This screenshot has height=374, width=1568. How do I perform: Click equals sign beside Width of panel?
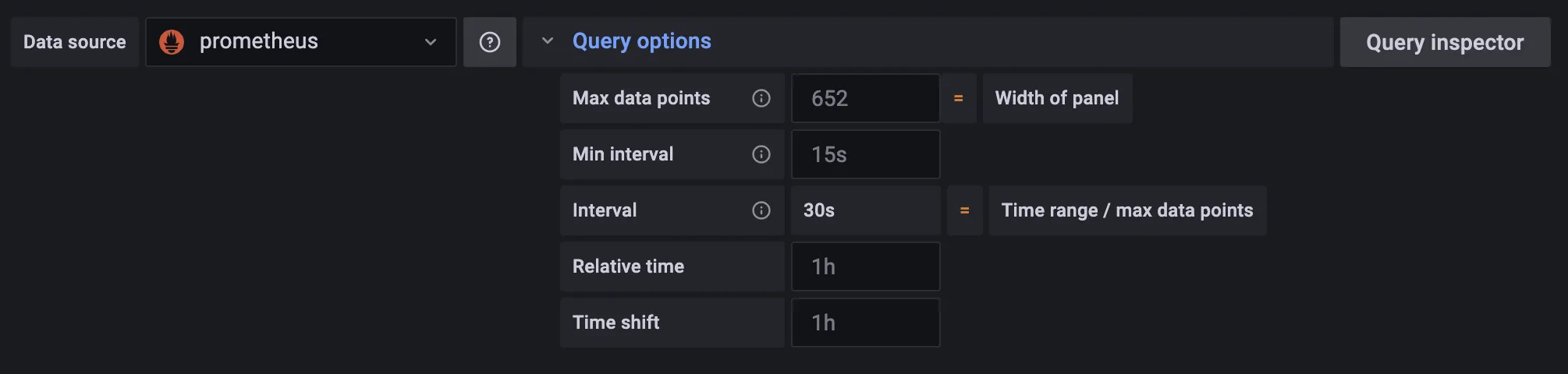[958, 98]
